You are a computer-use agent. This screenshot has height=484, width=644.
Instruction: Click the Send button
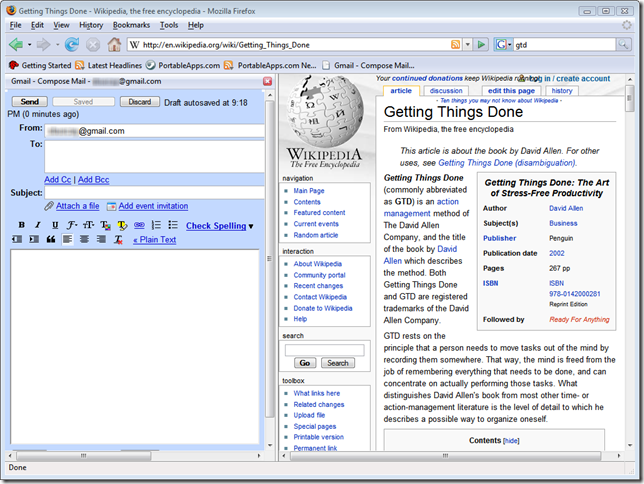click(x=30, y=101)
